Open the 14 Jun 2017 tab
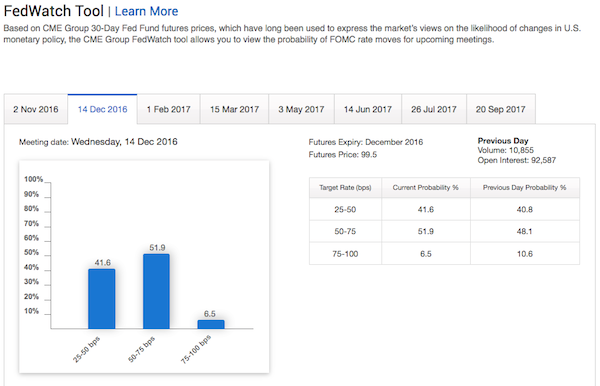600x386 pixels. (x=368, y=109)
